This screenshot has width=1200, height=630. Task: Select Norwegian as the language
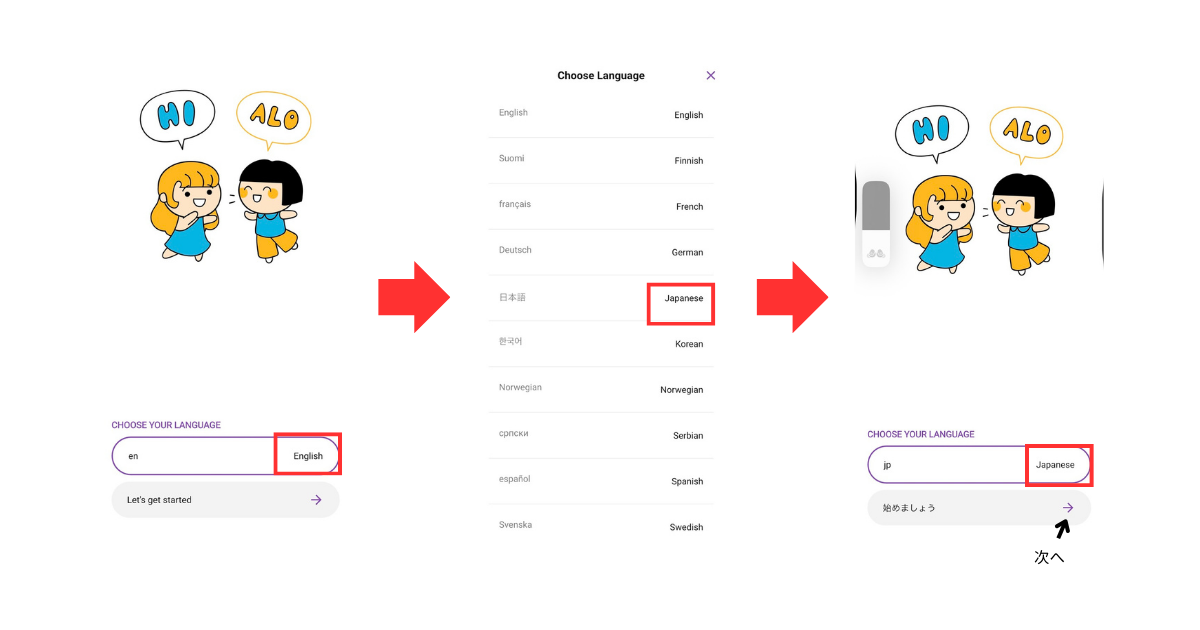[601, 390]
